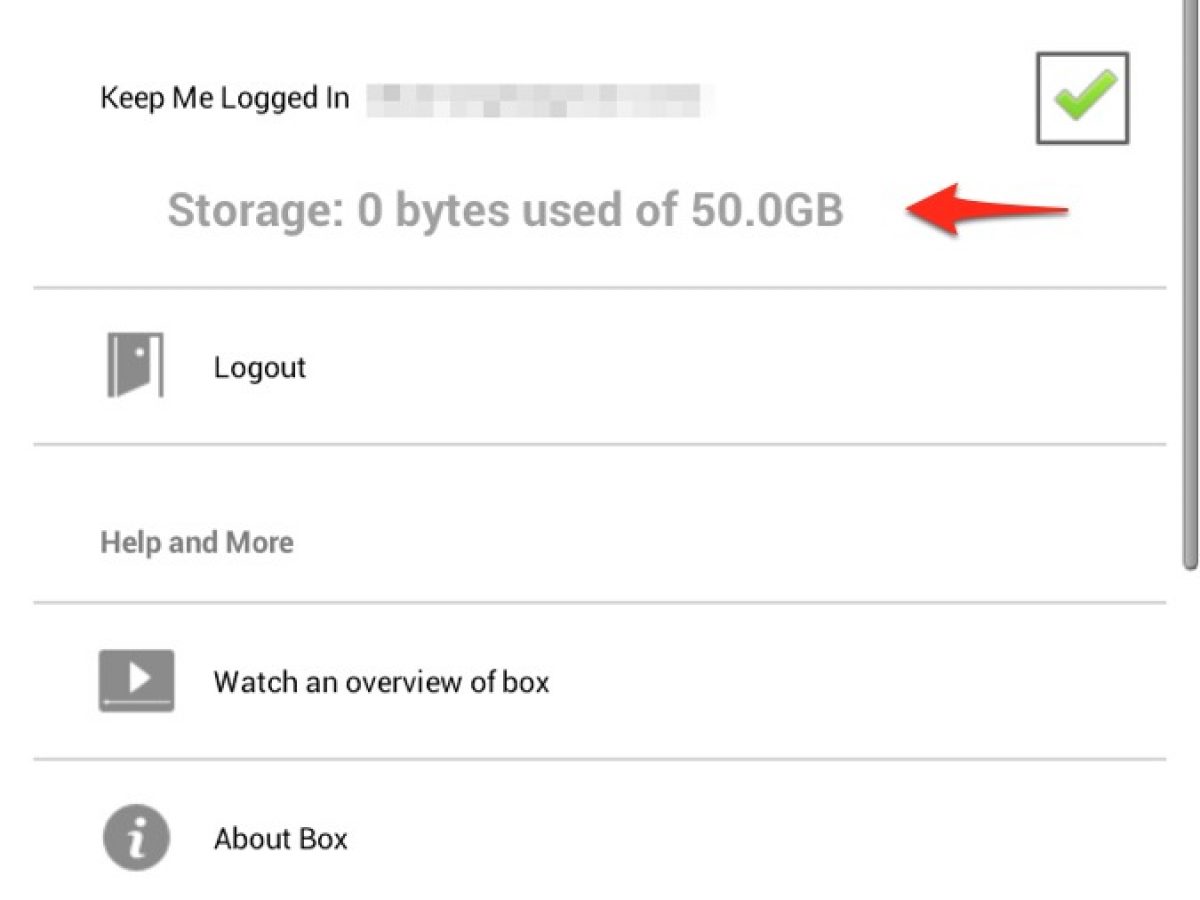The width and height of the screenshot is (1200, 900).
Task: Click the vertical scrollbar thumb
Action: point(1190,300)
